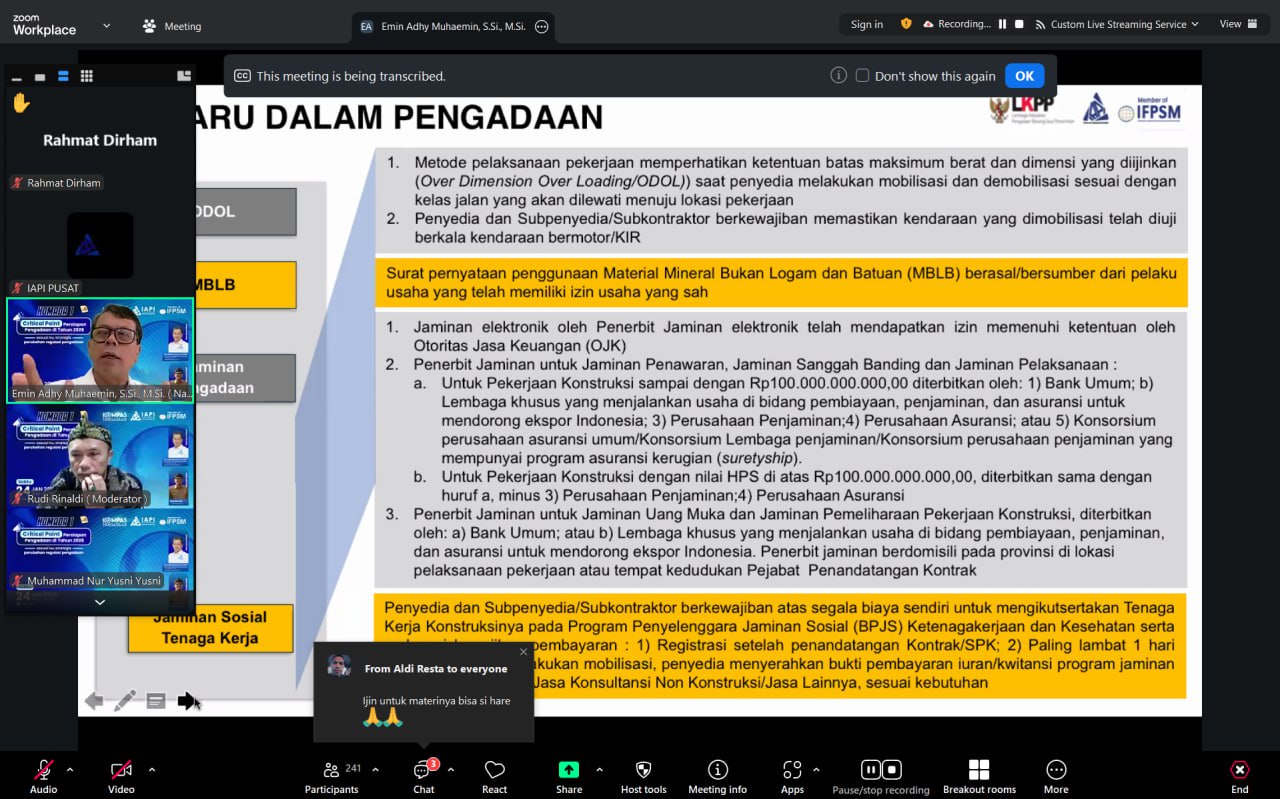
Task: Select Rudi Rinaldi moderator video thumbnail
Action: click(x=99, y=455)
